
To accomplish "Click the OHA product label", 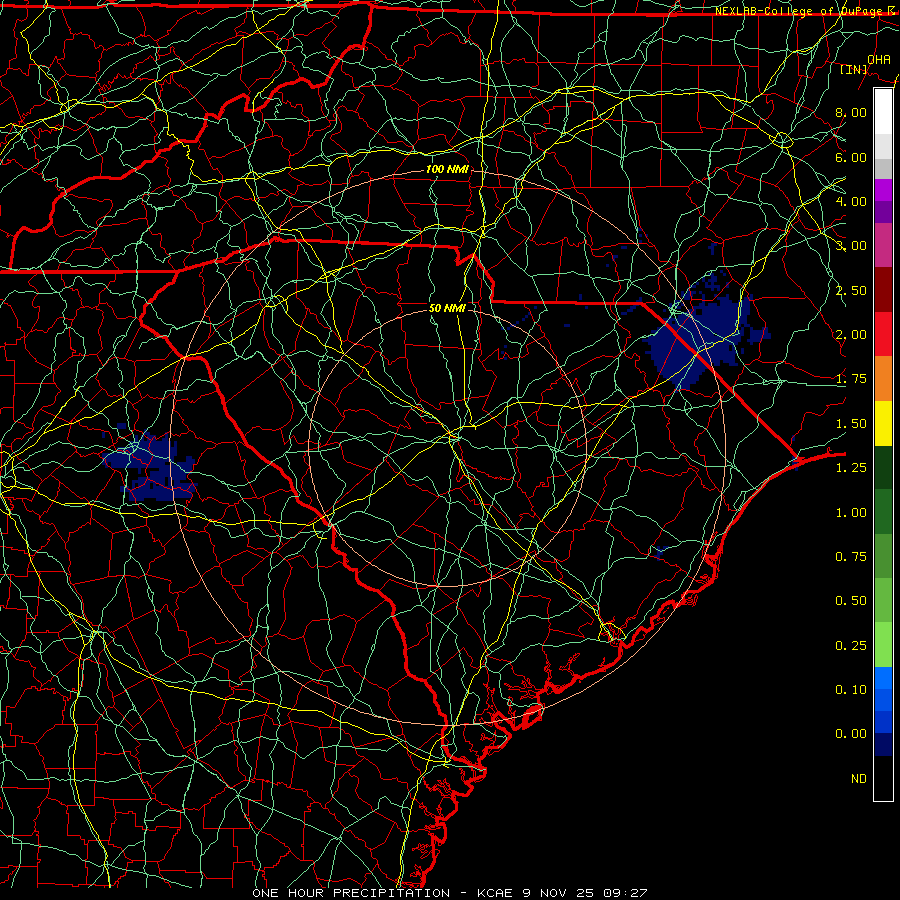I will pos(879,59).
